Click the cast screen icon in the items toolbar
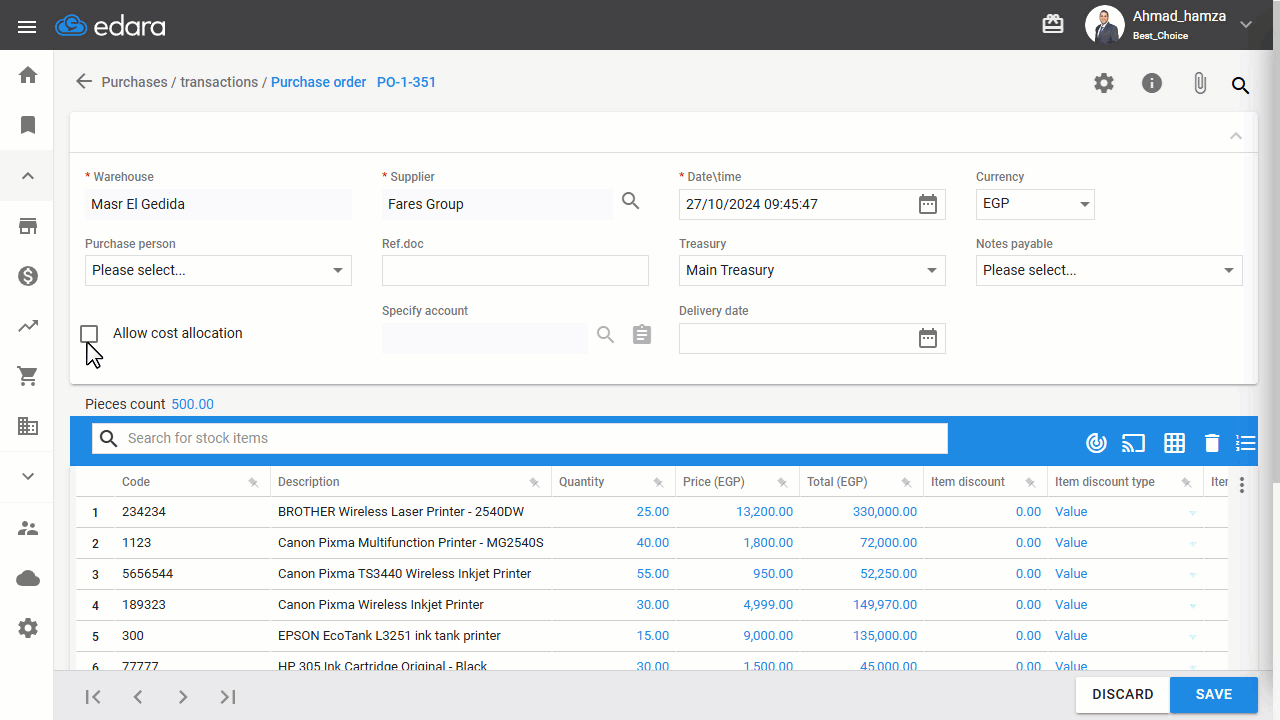Image resolution: width=1280 pixels, height=720 pixels. (x=1133, y=443)
